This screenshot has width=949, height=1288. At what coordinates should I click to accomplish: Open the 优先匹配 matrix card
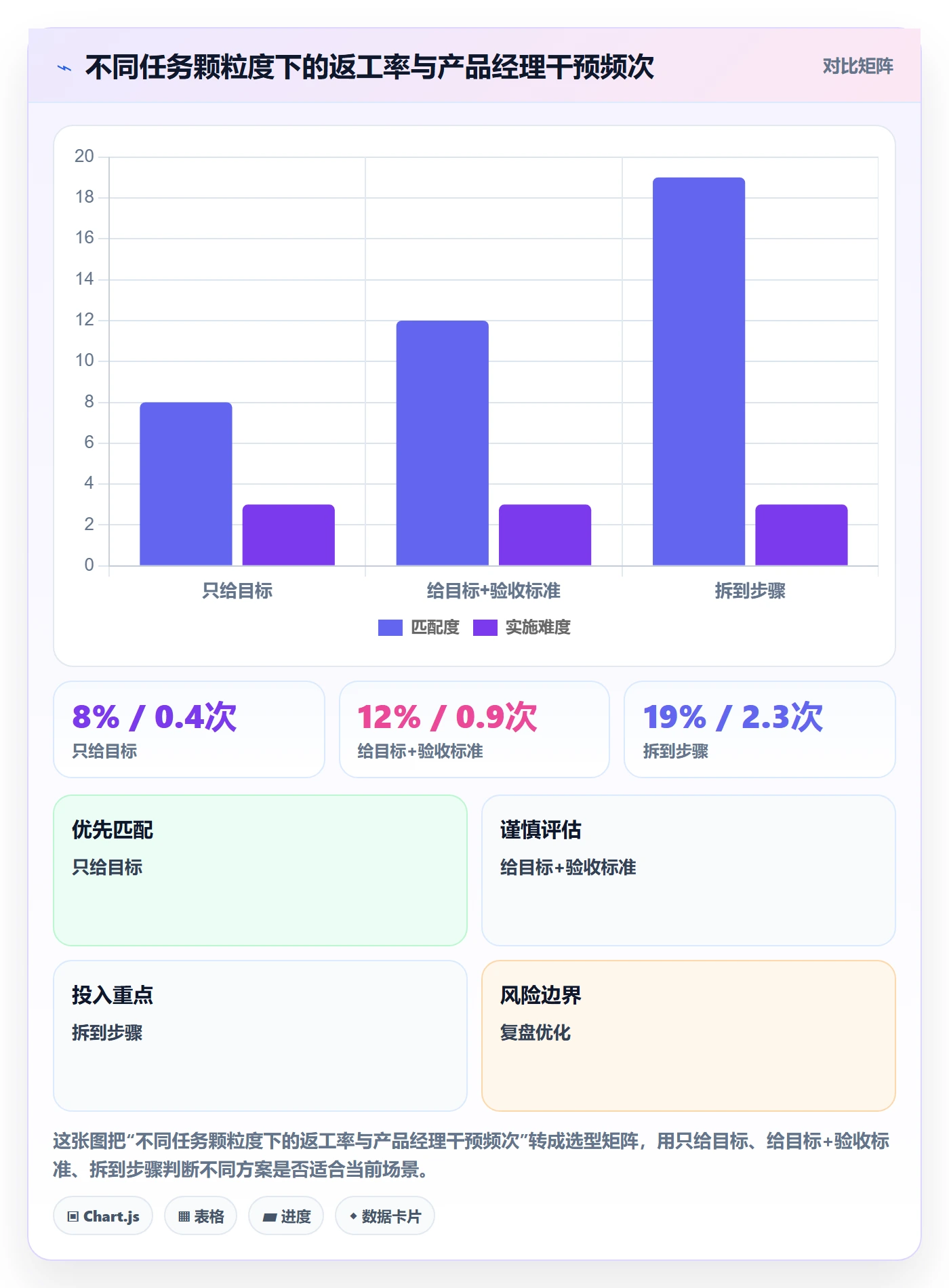click(x=260, y=870)
